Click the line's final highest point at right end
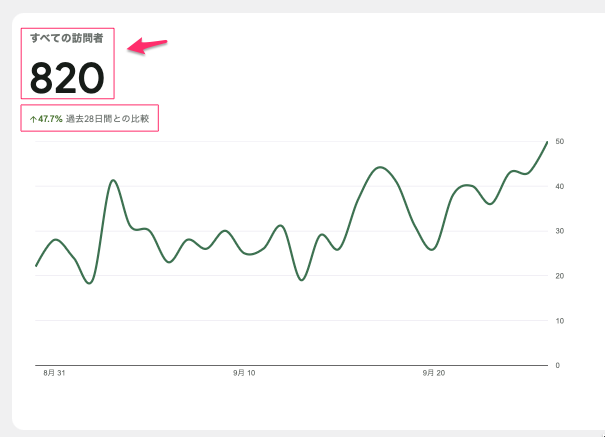This screenshot has height=437, width=605. tap(547, 142)
